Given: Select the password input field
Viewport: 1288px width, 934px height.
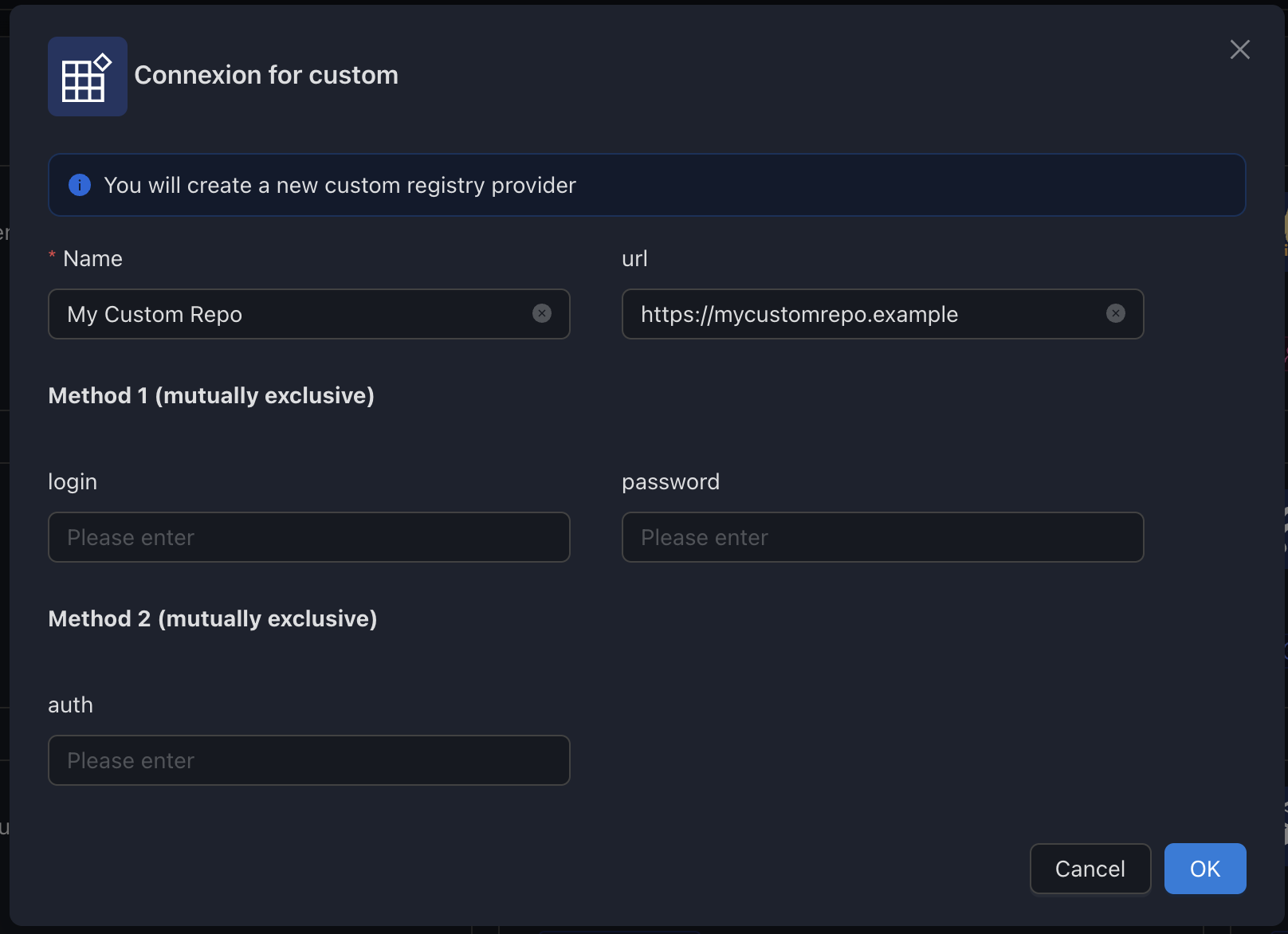Looking at the screenshot, I should click(882, 537).
